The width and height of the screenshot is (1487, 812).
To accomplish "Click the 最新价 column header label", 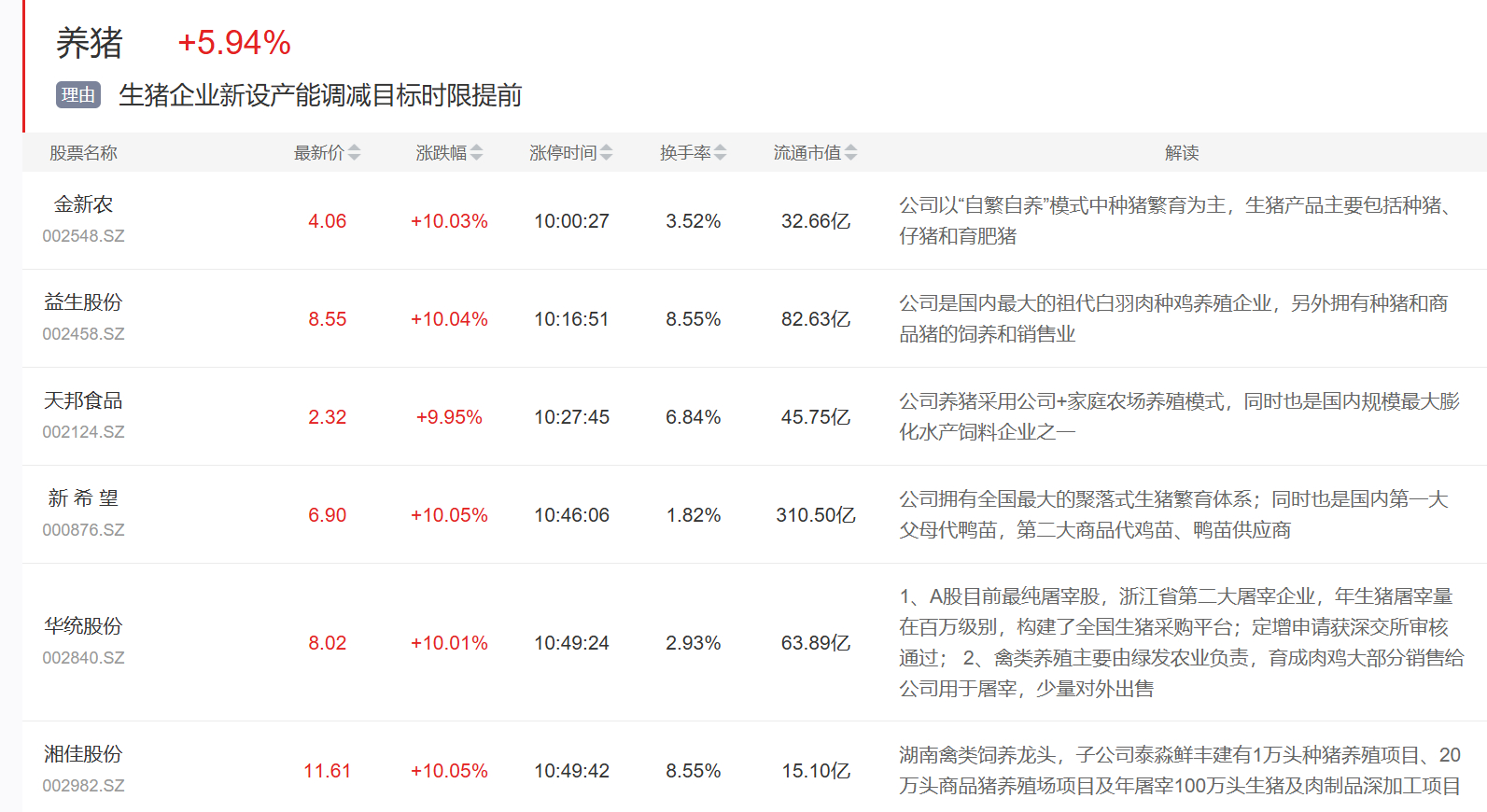I will [x=319, y=153].
